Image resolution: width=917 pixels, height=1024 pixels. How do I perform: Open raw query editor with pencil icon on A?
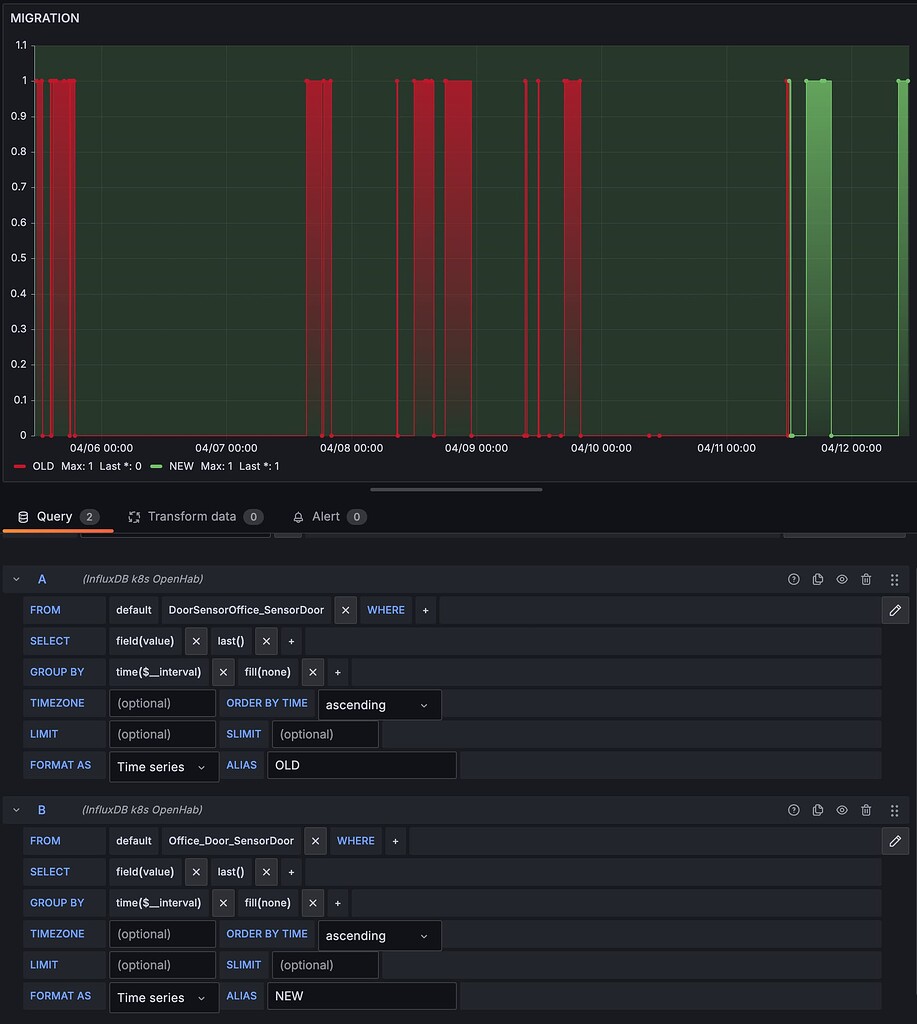[895, 610]
